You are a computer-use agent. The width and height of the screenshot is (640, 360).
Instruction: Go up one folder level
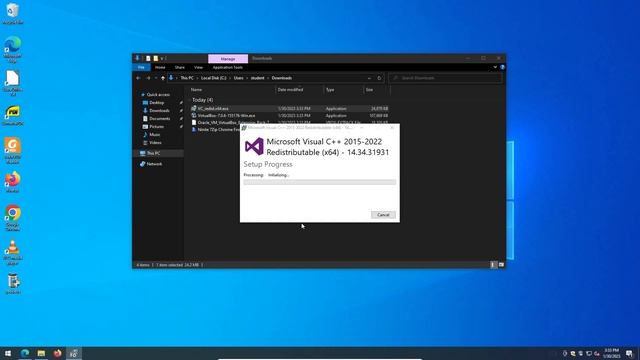[x=163, y=78]
